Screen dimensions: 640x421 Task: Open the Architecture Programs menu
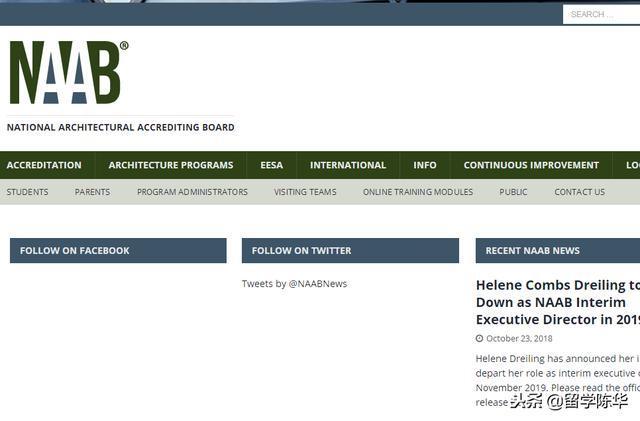point(171,165)
